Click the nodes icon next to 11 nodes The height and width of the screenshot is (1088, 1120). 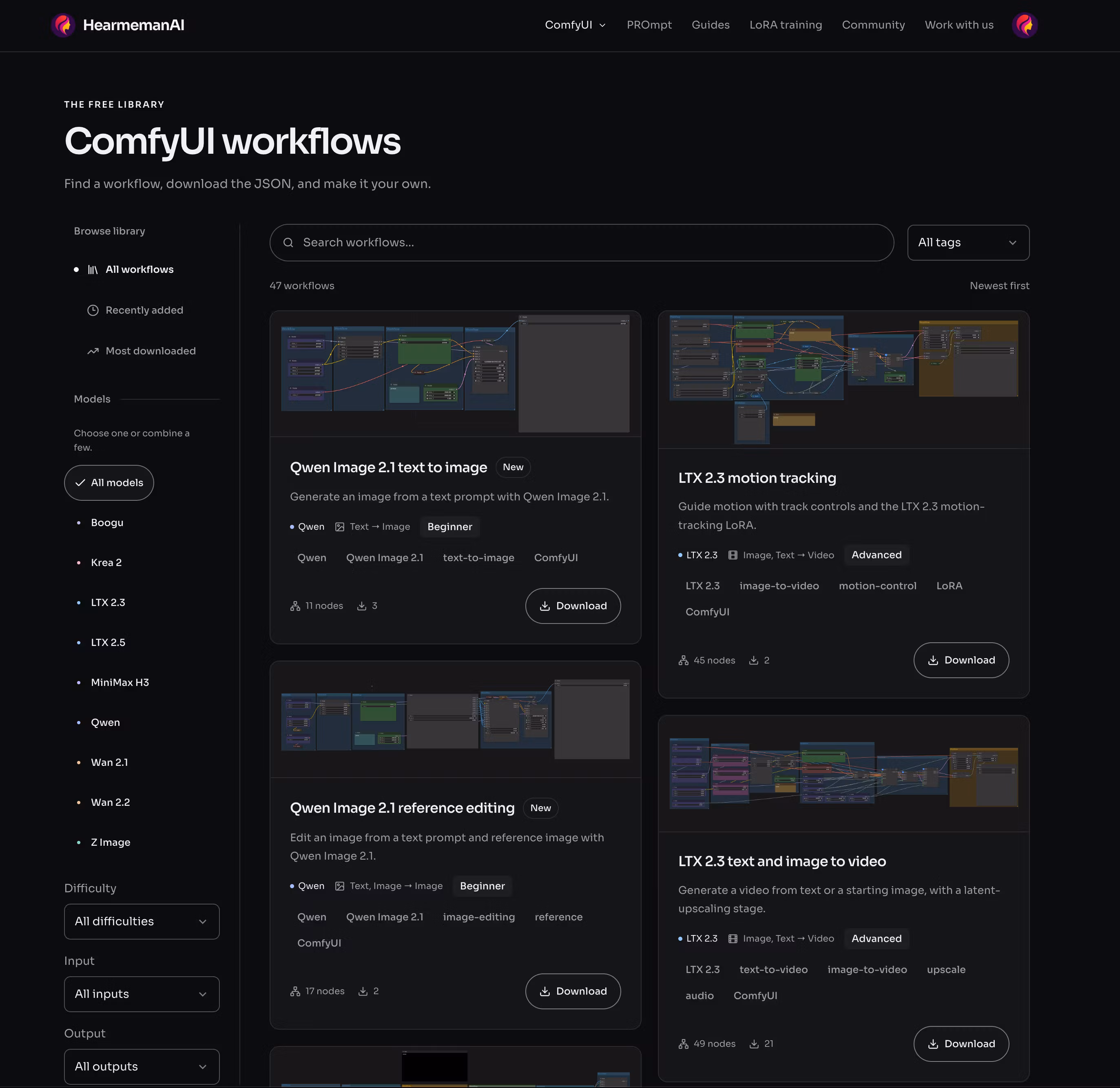click(295, 606)
